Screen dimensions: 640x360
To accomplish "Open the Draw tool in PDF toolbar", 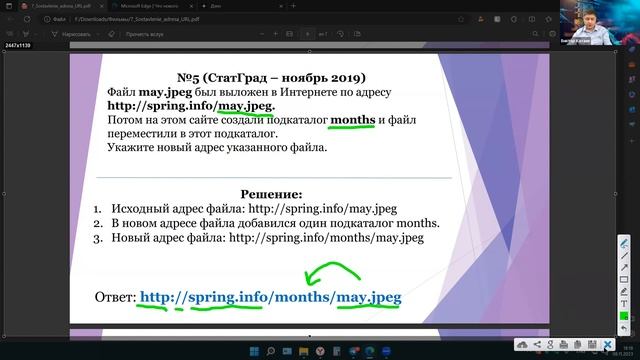I will click(71, 34).
